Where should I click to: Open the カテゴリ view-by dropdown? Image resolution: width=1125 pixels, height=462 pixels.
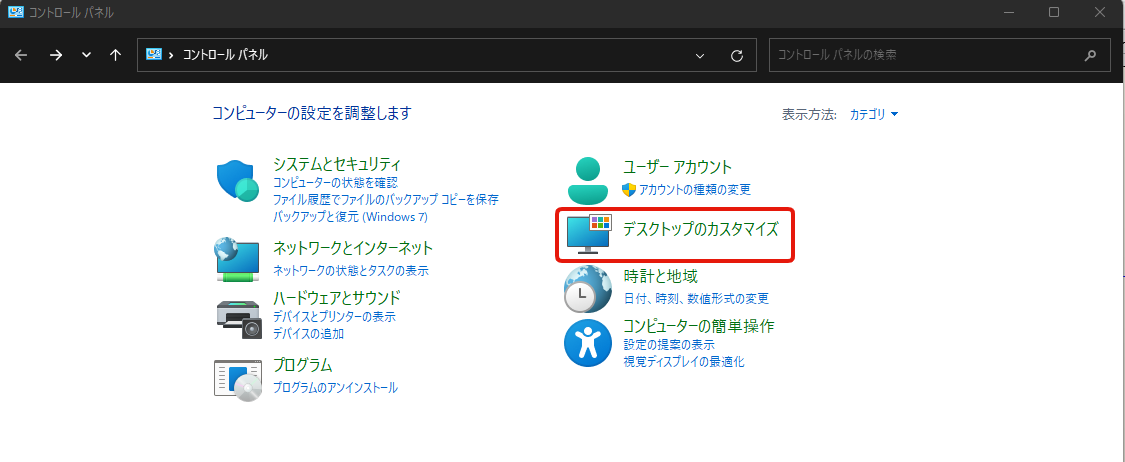(873, 115)
